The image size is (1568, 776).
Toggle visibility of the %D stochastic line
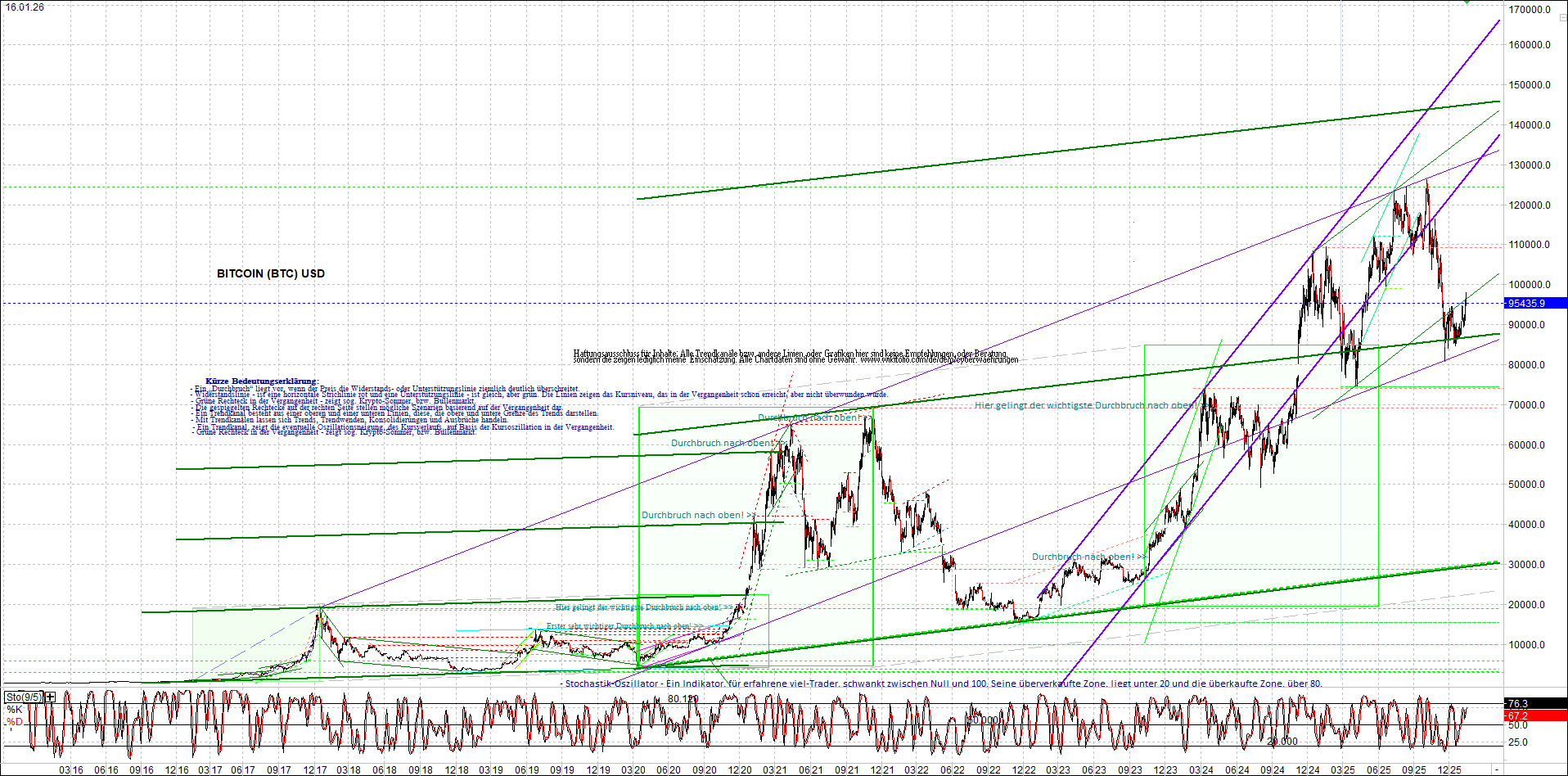click(14, 720)
